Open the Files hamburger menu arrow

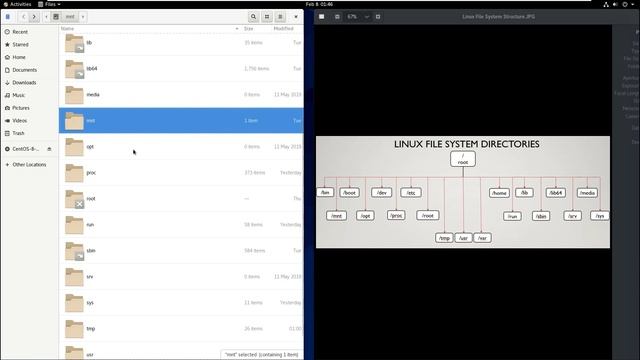coord(296,17)
